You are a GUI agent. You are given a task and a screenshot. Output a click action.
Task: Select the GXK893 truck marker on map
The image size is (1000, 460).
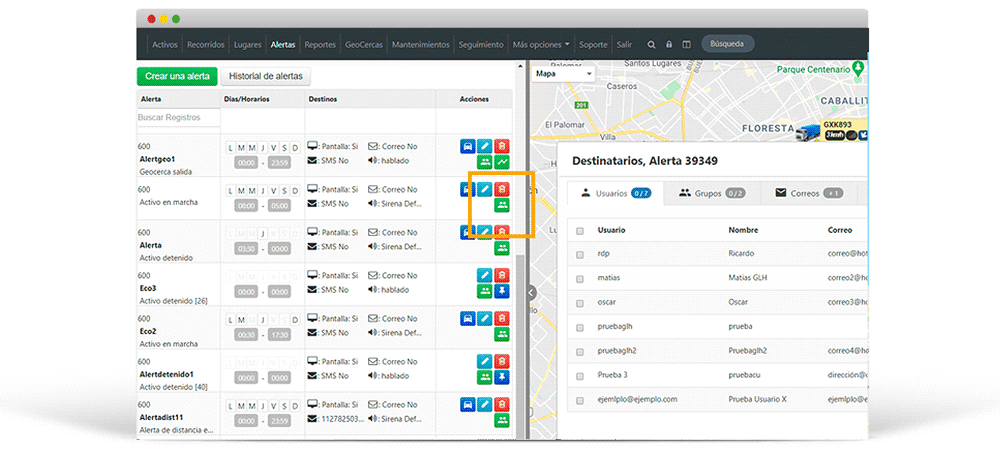pyautogui.click(x=808, y=132)
